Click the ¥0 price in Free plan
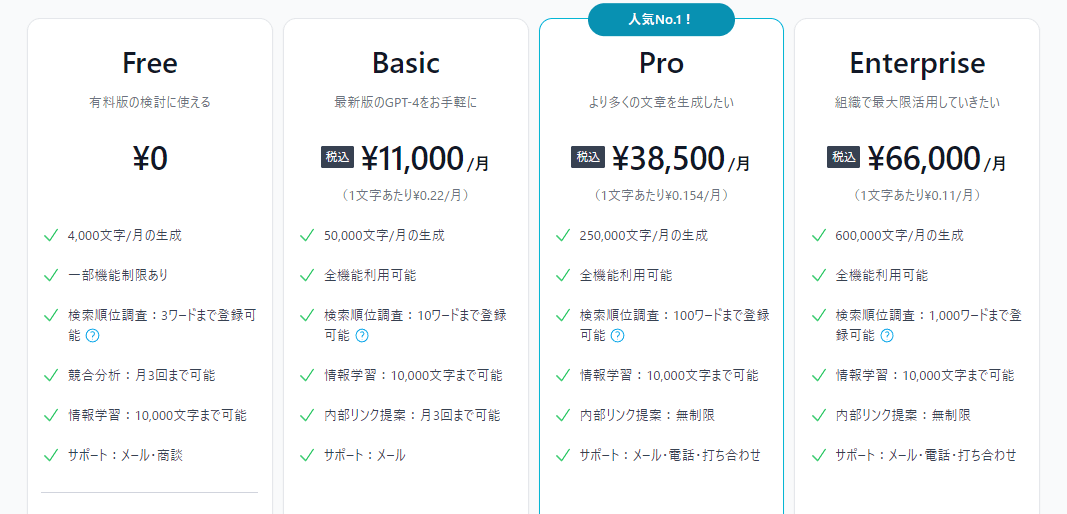The width and height of the screenshot is (1067, 514). coord(150,158)
